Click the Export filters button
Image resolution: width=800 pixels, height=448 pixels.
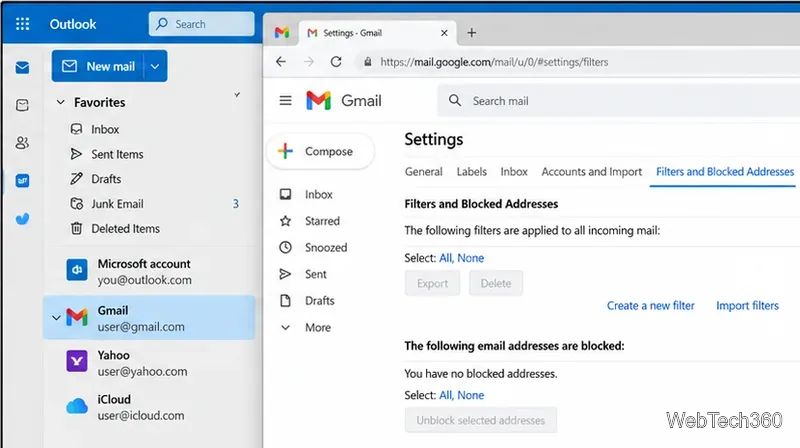(432, 283)
